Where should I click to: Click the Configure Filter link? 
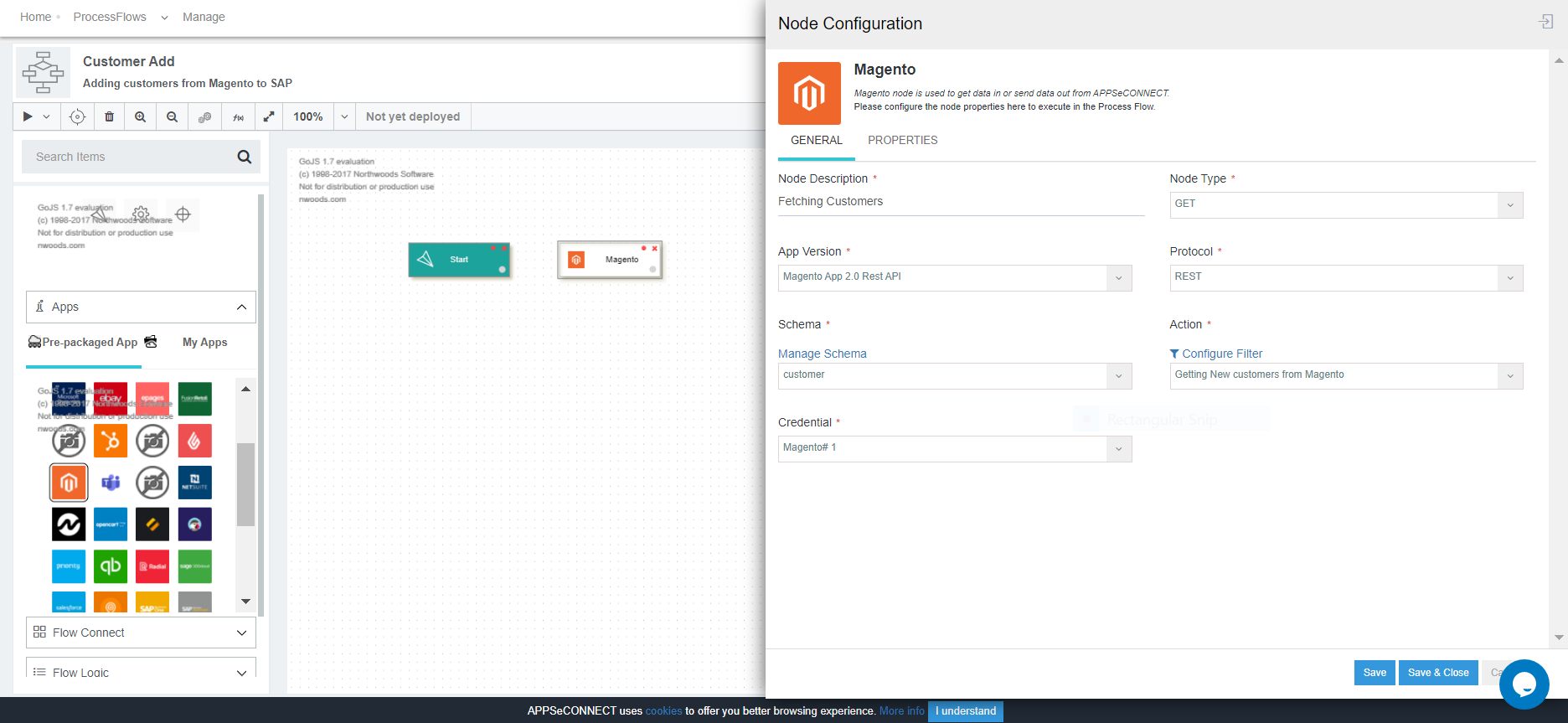click(1216, 354)
